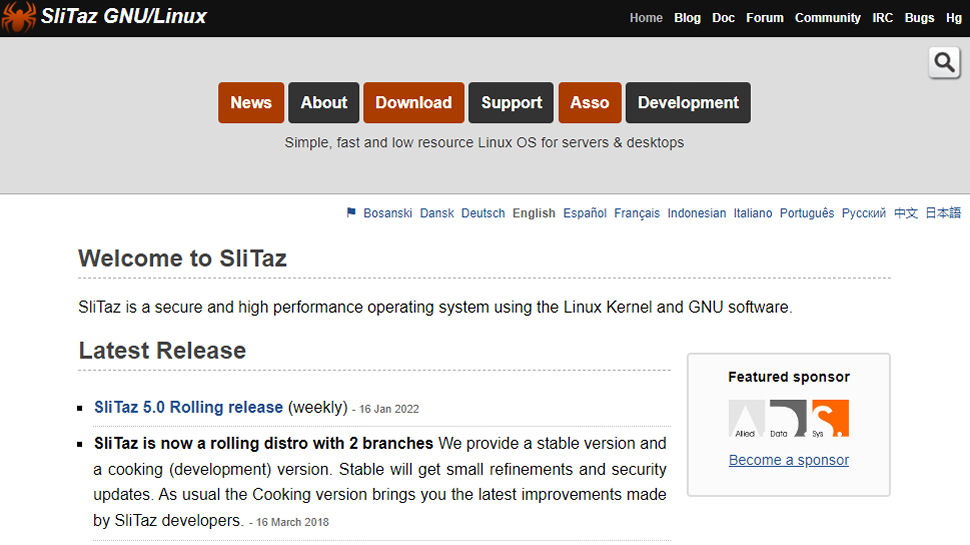Click the Become a sponsor link
The width and height of the screenshot is (970, 545).
pyautogui.click(x=789, y=460)
